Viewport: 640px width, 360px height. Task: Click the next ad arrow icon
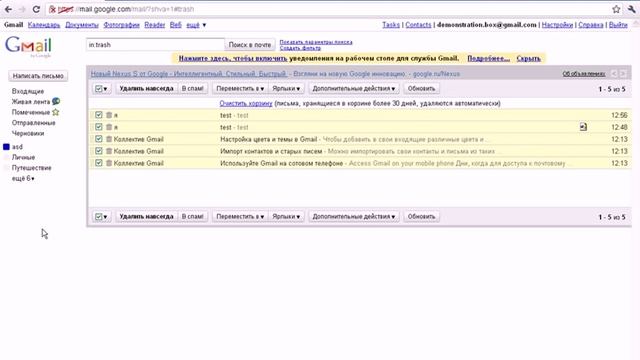pyautogui.click(x=623, y=73)
